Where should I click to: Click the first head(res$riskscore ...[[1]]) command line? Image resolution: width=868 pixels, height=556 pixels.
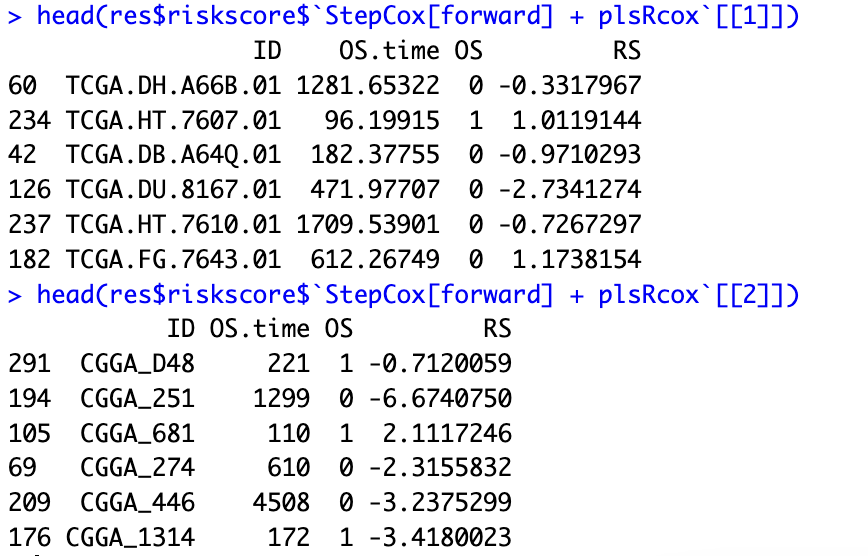pos(418,16)
